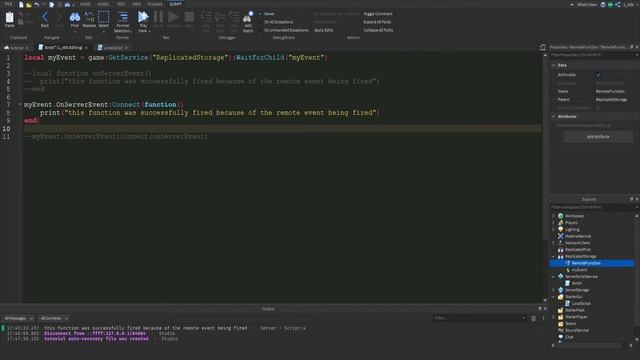Select NetworkClient in Explorer
Image resolution: width=640 pixels, height=360 pixels.
click(x=577, y=243)
